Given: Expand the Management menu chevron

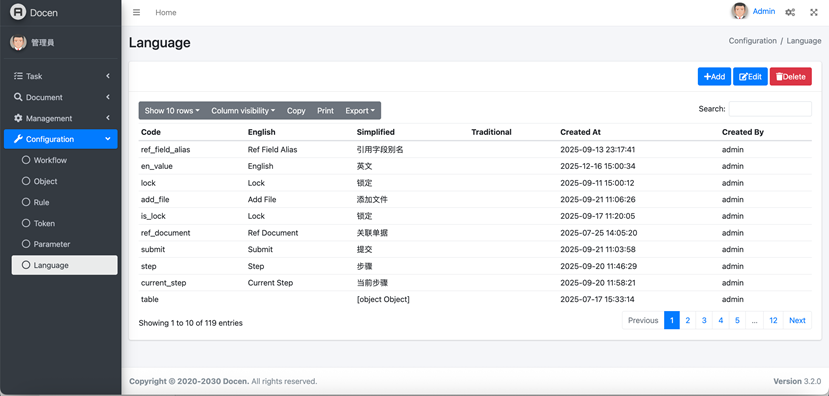Looking at the screenshot, I should (x=108, y=118).
